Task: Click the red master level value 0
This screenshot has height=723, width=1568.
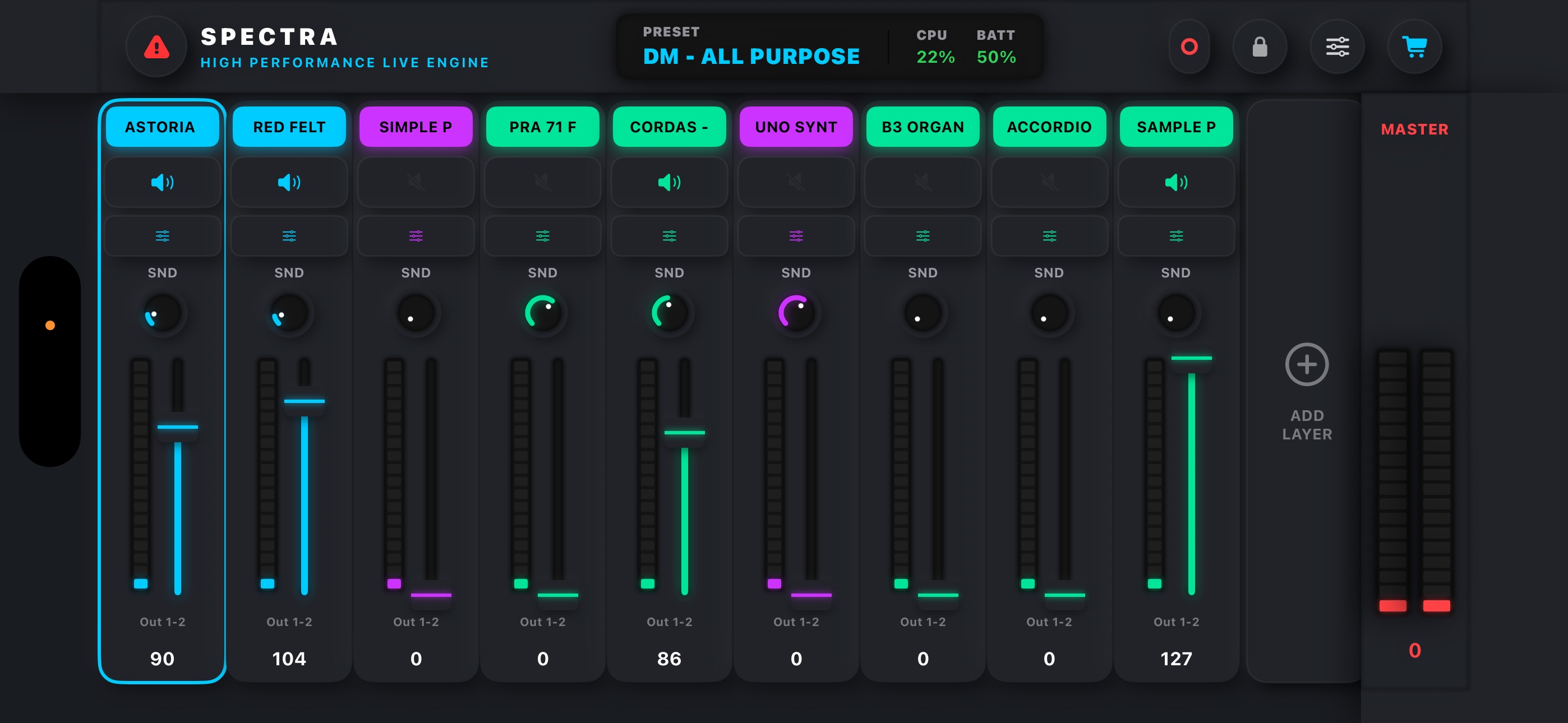Action: click(x=1414, y=650)
